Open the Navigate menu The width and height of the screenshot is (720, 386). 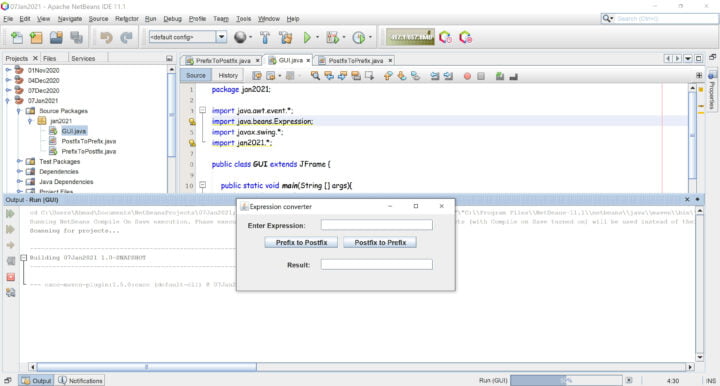[x=70, y=19]
